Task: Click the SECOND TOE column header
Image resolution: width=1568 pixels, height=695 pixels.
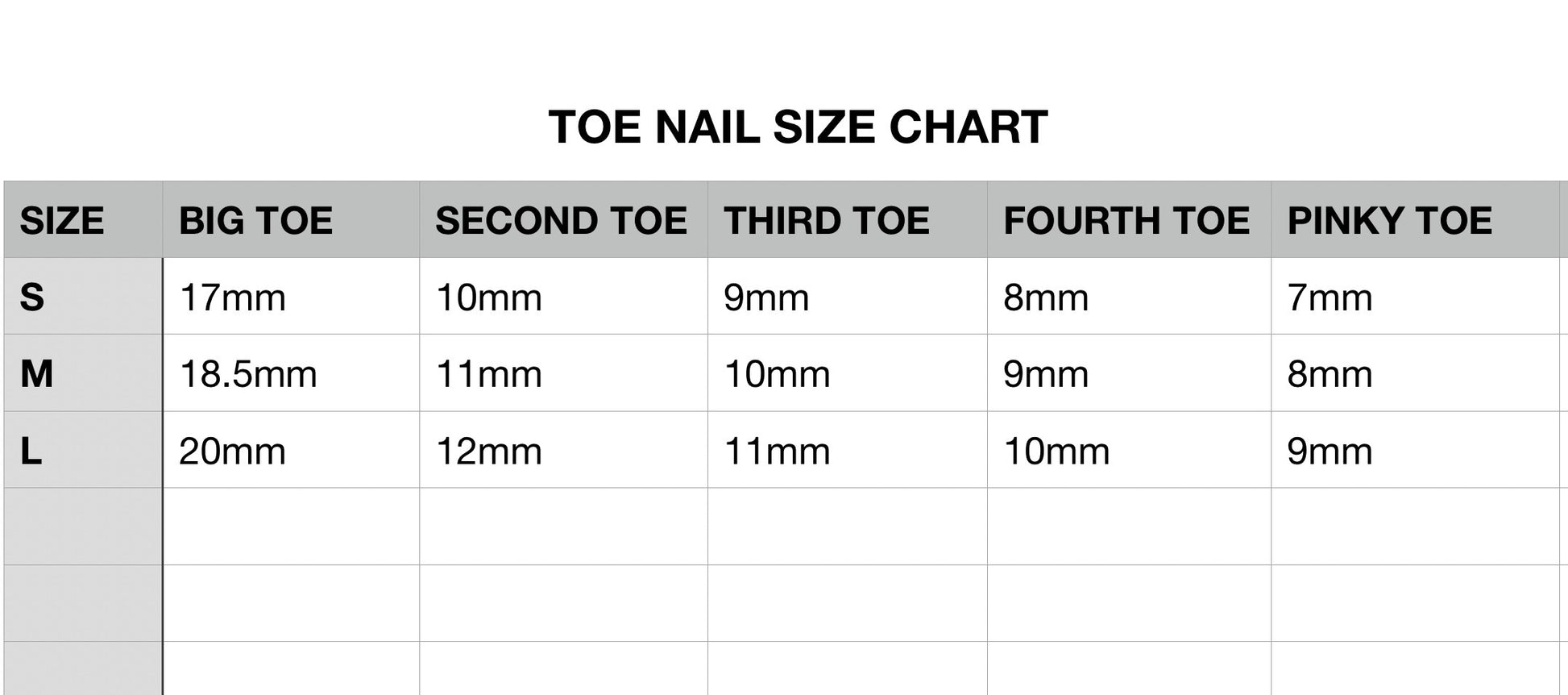Action: 562,220
